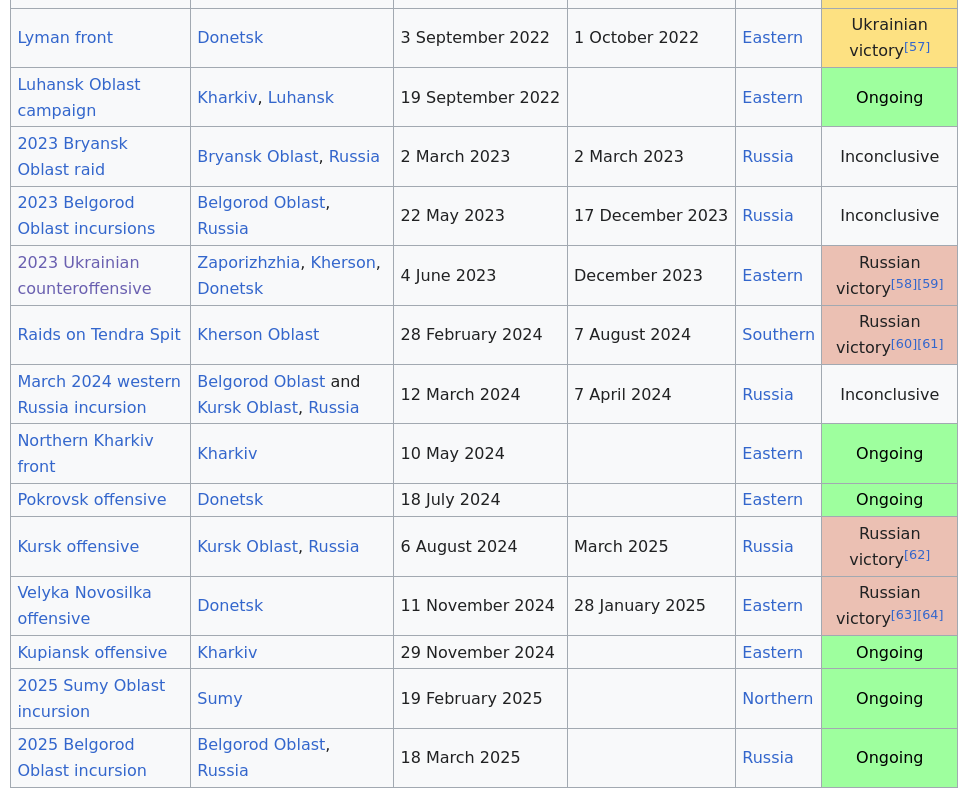Select the date 4 June 2023
977x798 pixels.
click(448, 276)
